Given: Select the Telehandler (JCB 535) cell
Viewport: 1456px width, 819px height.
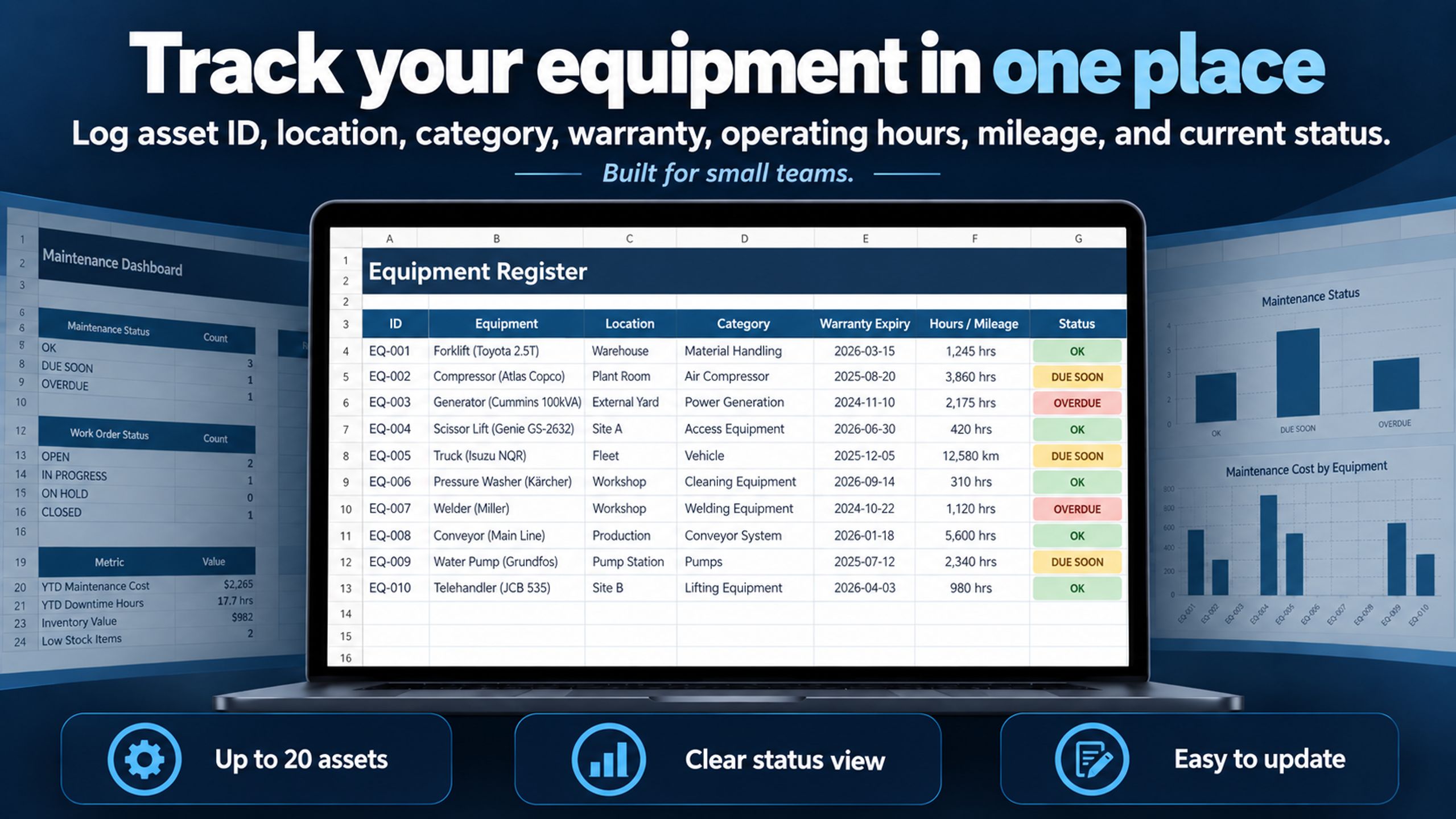Looking at the screenshot, I should click(506, 588).
